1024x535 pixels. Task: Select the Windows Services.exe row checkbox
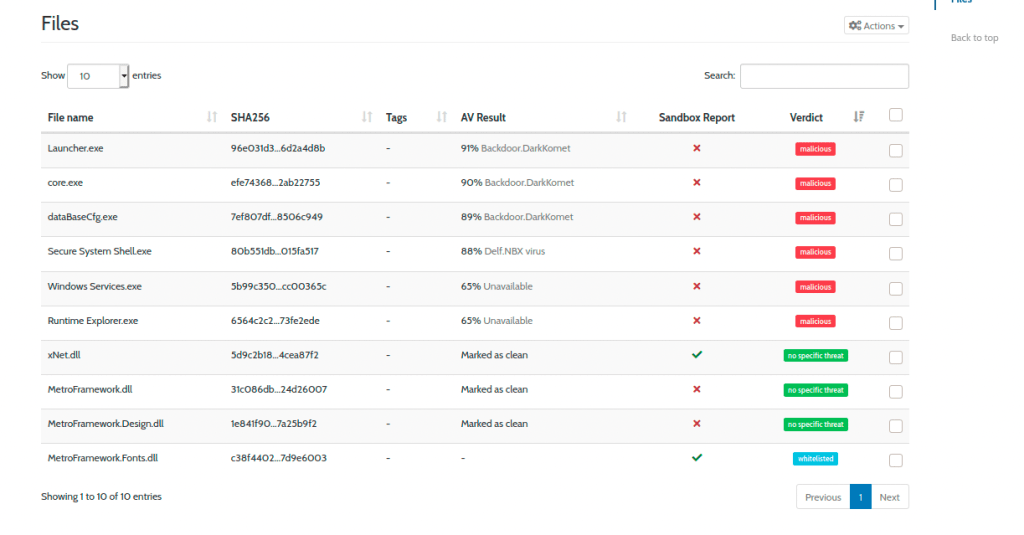pos(895,288)
